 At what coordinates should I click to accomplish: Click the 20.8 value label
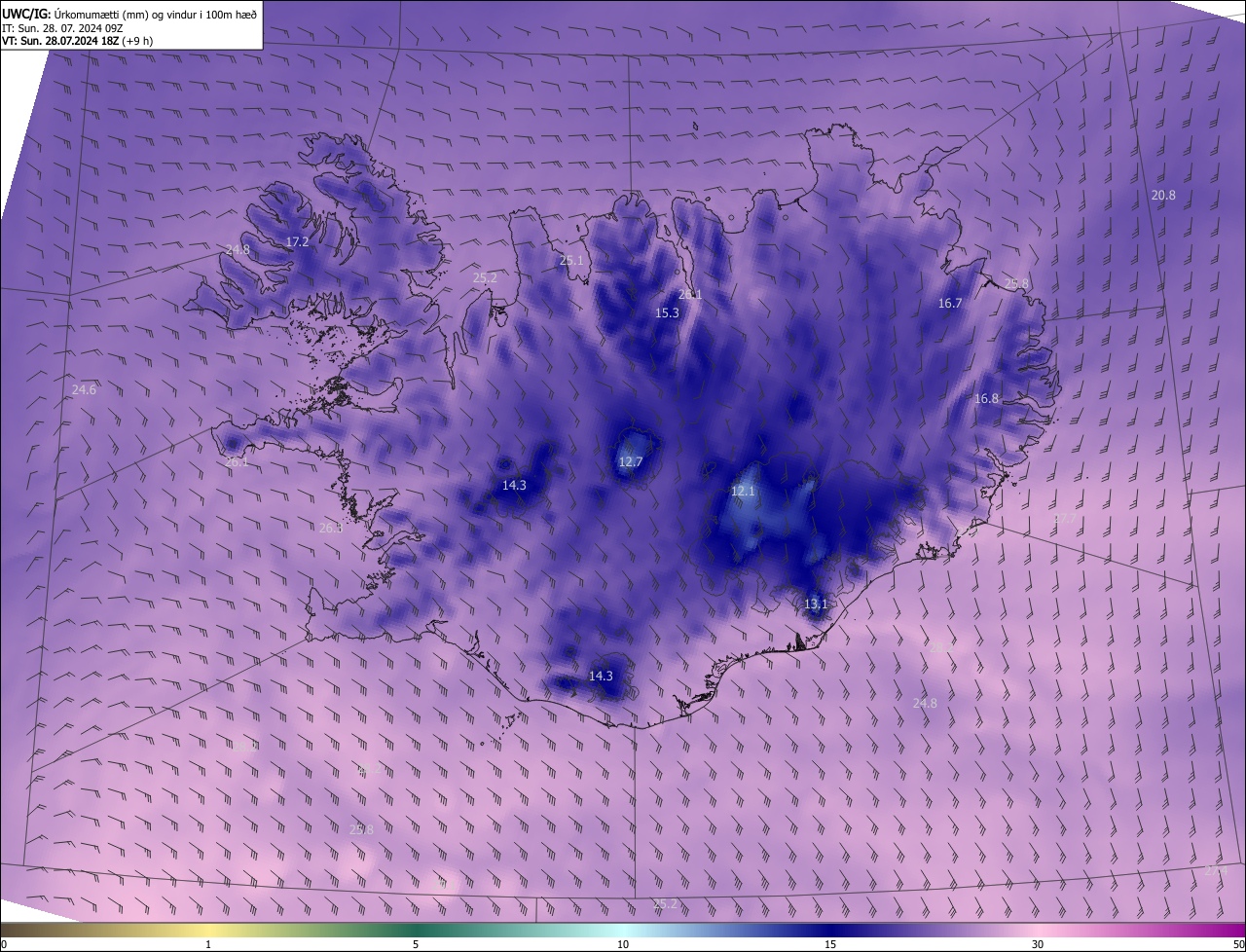tap(1163, 195)
